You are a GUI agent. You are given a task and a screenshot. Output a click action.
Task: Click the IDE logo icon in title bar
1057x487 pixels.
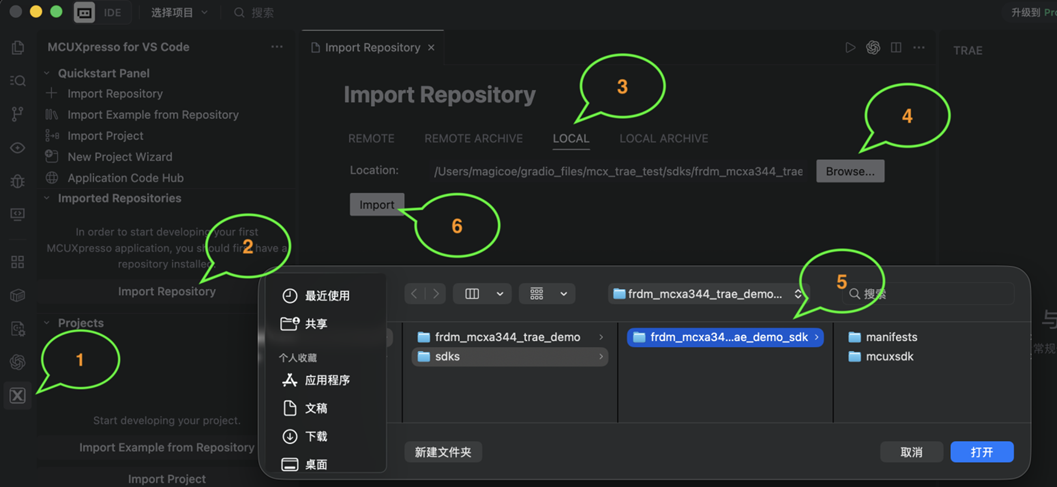pyautogui.click(x=84, y=12)
